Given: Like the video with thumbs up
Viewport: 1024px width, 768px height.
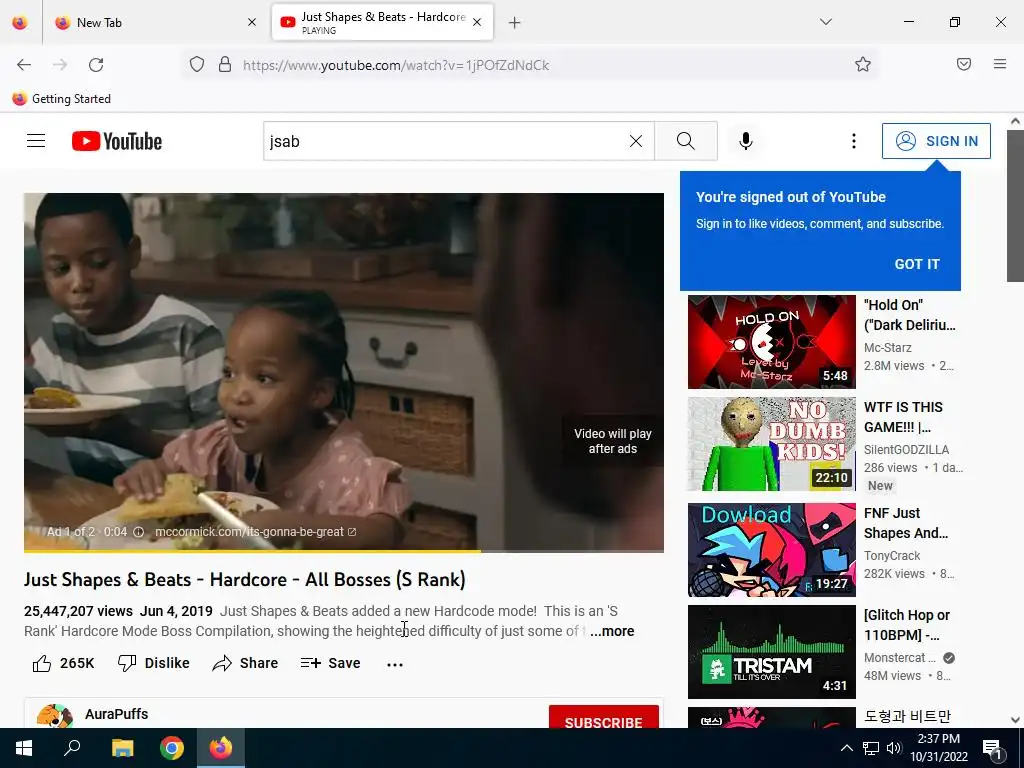Looking at the screenshot, I should pyautogui.click(x=63, y=663).
